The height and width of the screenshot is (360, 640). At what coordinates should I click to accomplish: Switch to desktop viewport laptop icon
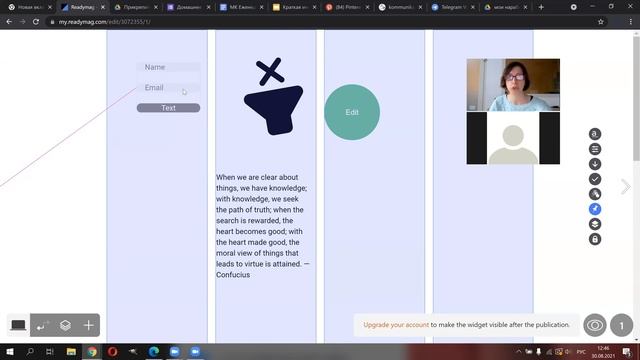[x=18, y=325]
